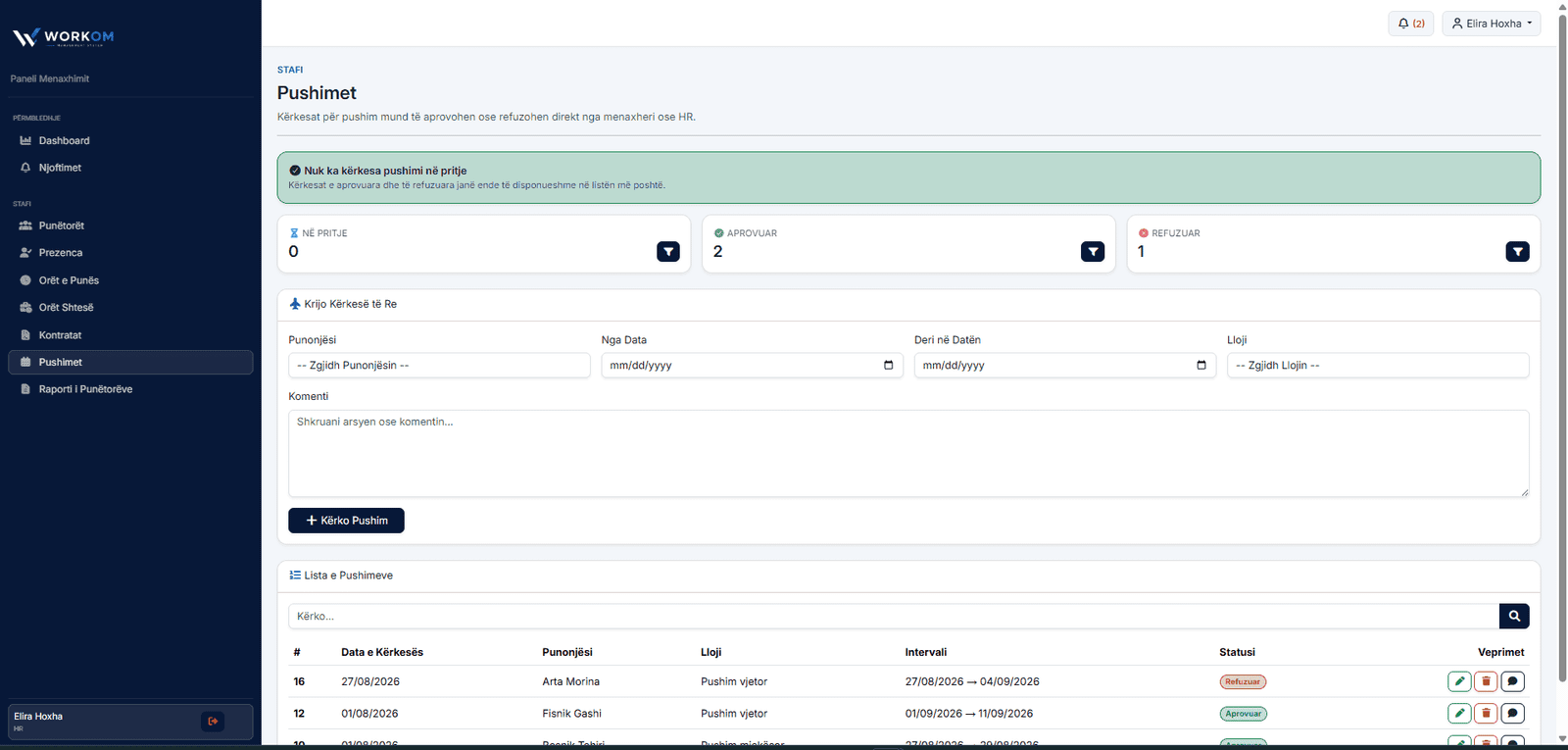Navigate to Prezenca in the sidebar

coord(130,253)
